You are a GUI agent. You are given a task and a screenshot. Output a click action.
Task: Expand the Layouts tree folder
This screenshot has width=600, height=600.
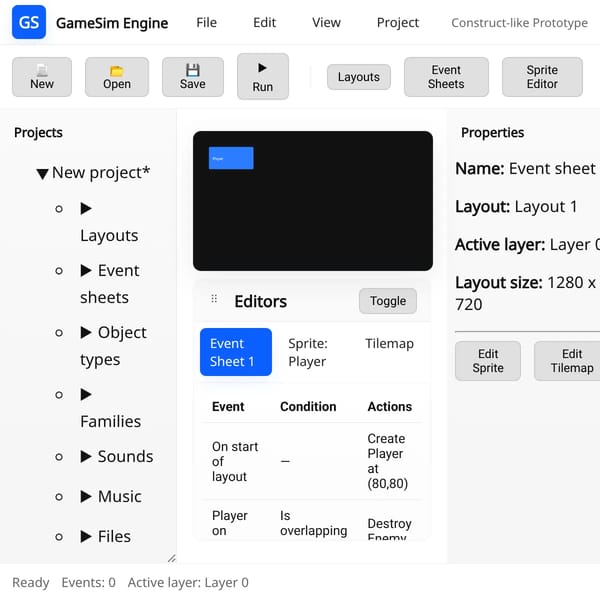point(86,209)
